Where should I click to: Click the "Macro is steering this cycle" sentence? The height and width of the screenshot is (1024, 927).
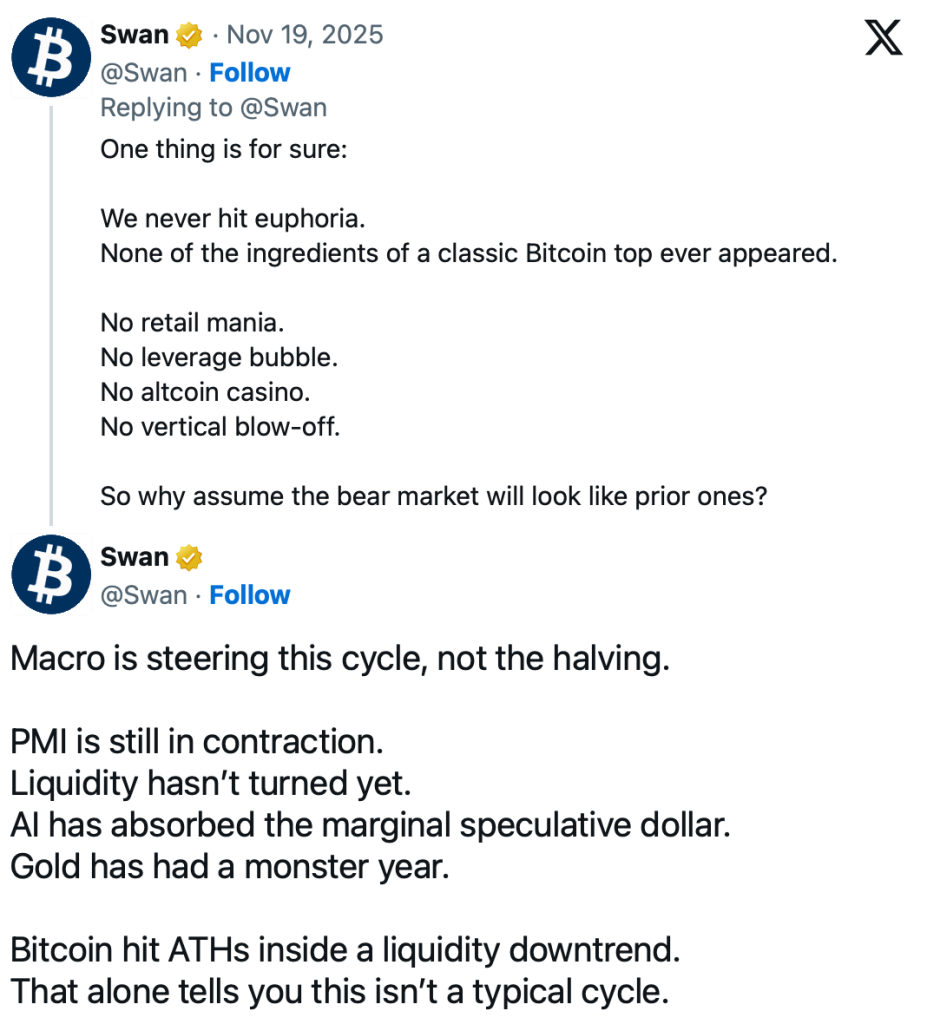pos(339,660)
